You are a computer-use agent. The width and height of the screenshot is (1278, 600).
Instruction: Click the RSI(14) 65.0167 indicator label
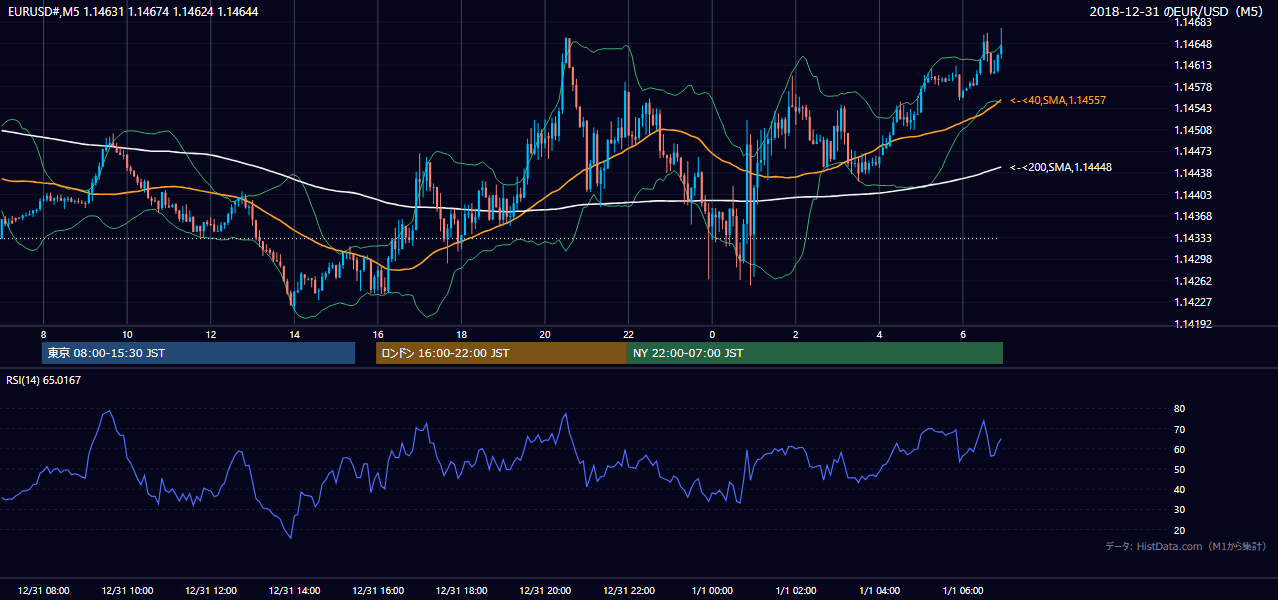44,380
